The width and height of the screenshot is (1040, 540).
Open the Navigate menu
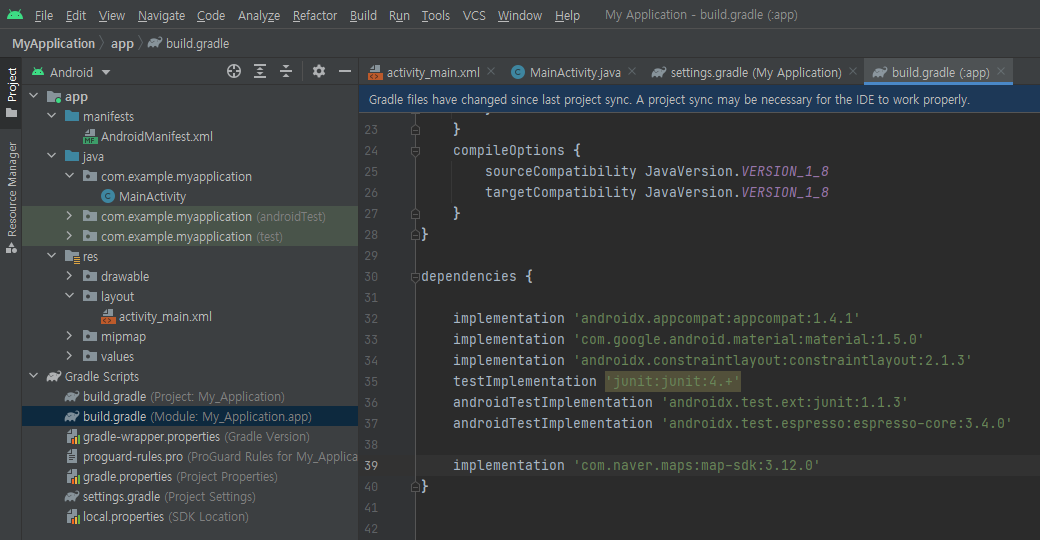click(x=161, y=15)
